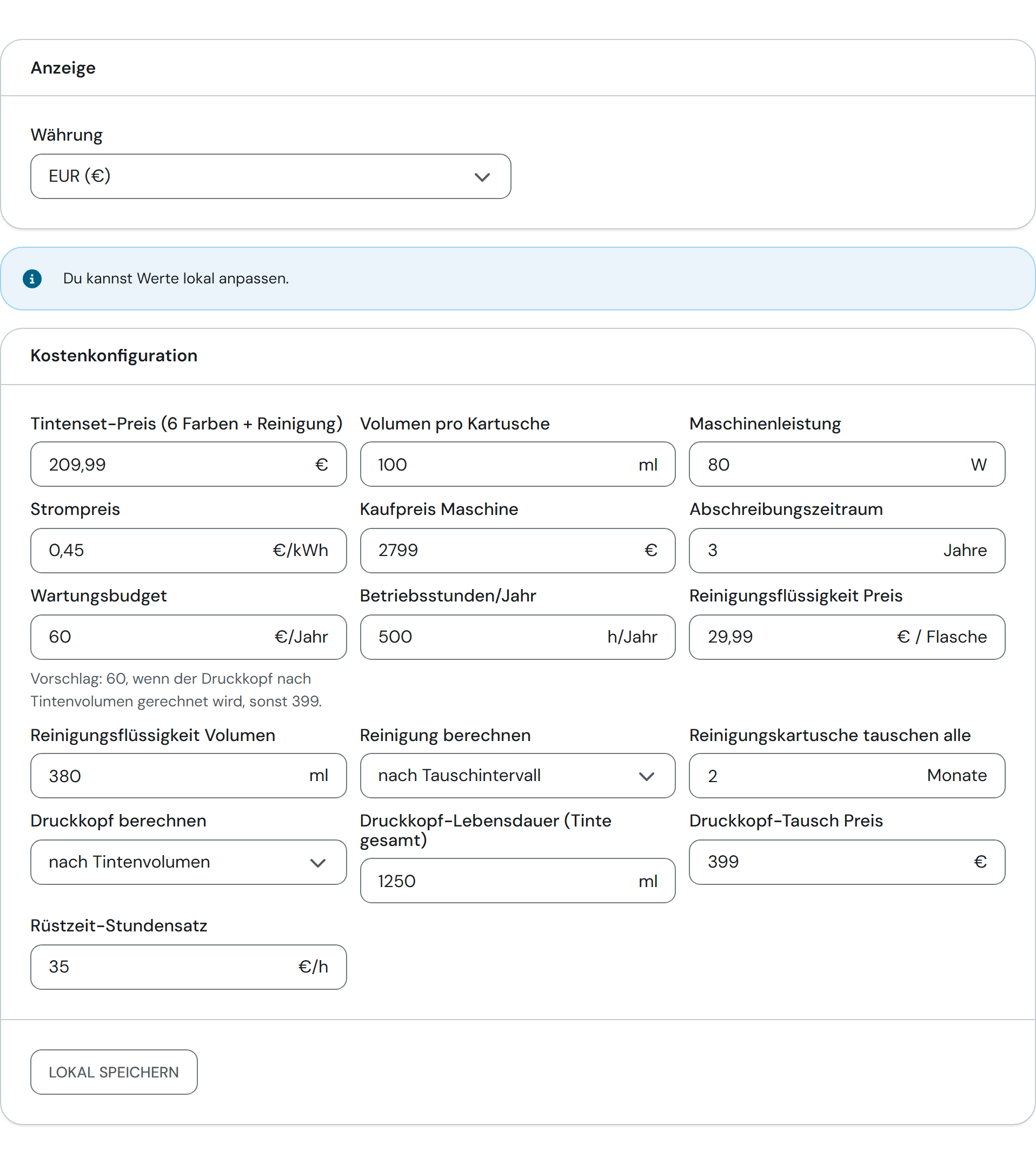
Task: Click the '€/kWh' unit in Strompreis
Action: pos(301,550)
